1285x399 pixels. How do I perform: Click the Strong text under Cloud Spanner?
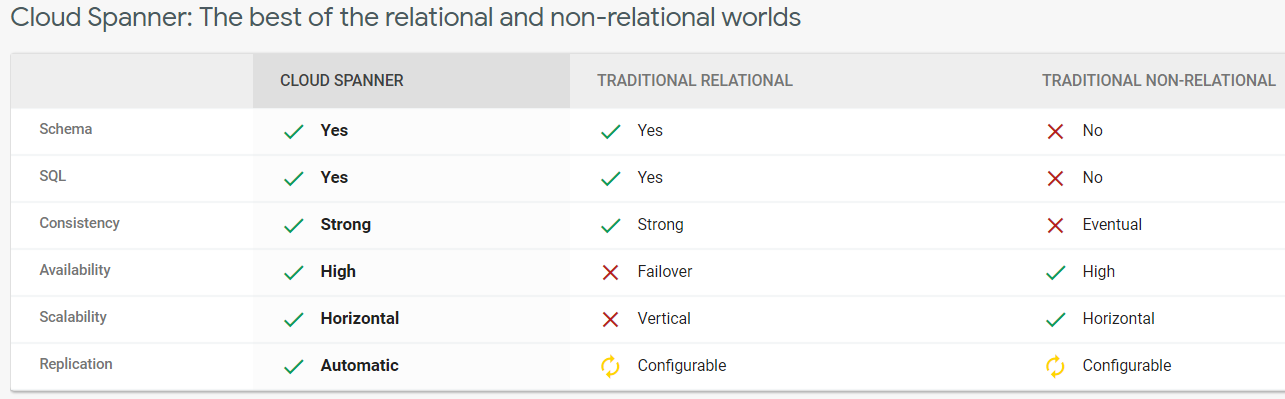click(346, 225)
